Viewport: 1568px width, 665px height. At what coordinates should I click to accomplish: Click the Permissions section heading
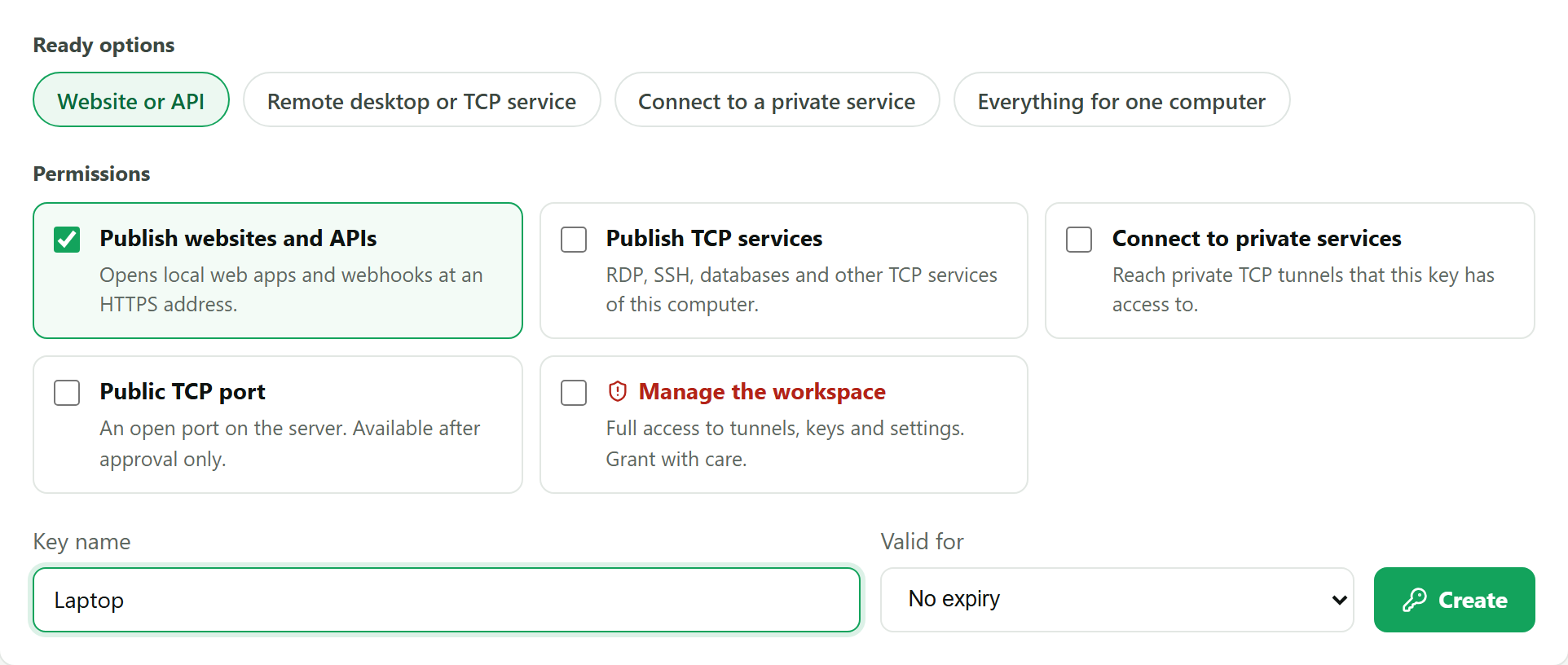[91, 174]
